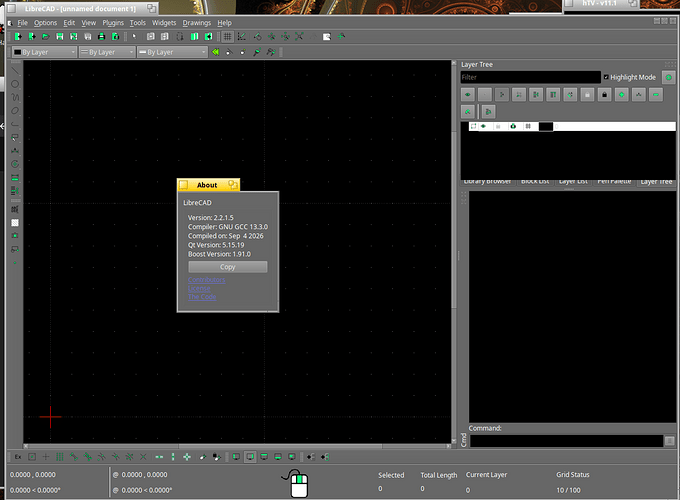
Task: Switch to the Block List tab
Action: [535, 182]
